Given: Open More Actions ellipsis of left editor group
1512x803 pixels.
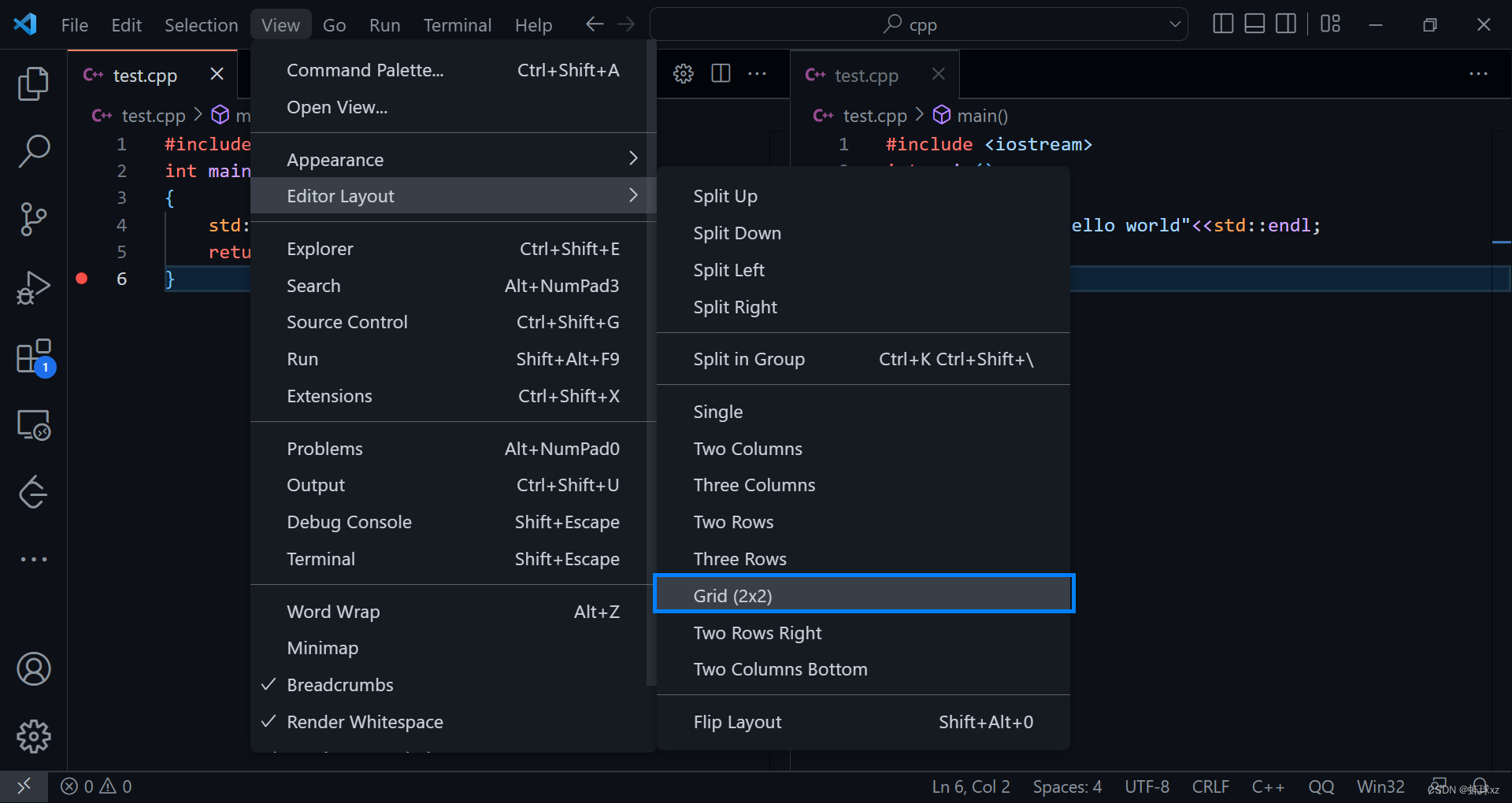Looking at the screenshot, I should tap(758, 74).
